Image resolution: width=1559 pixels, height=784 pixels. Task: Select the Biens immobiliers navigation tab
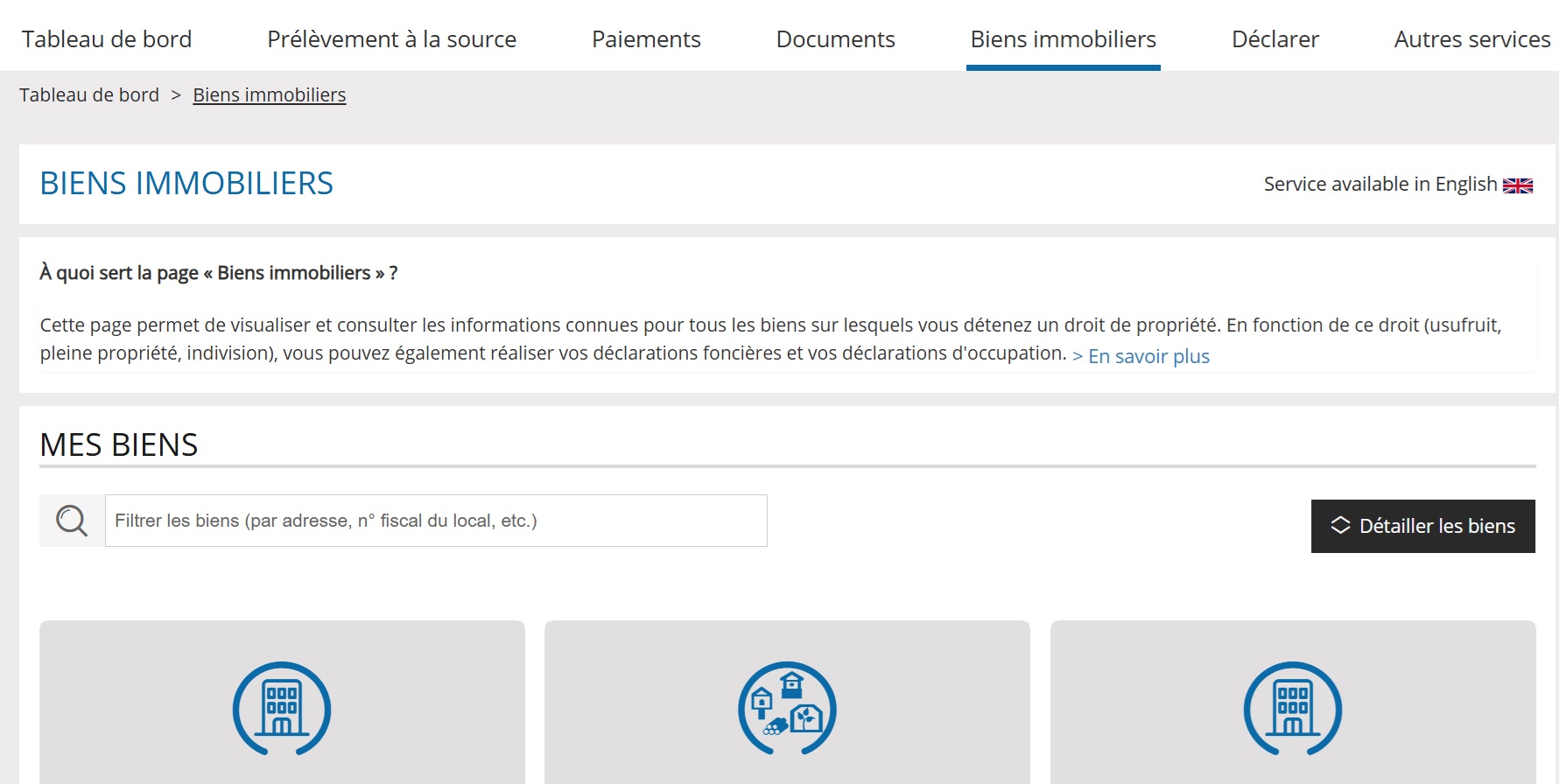pos(1063,39)
